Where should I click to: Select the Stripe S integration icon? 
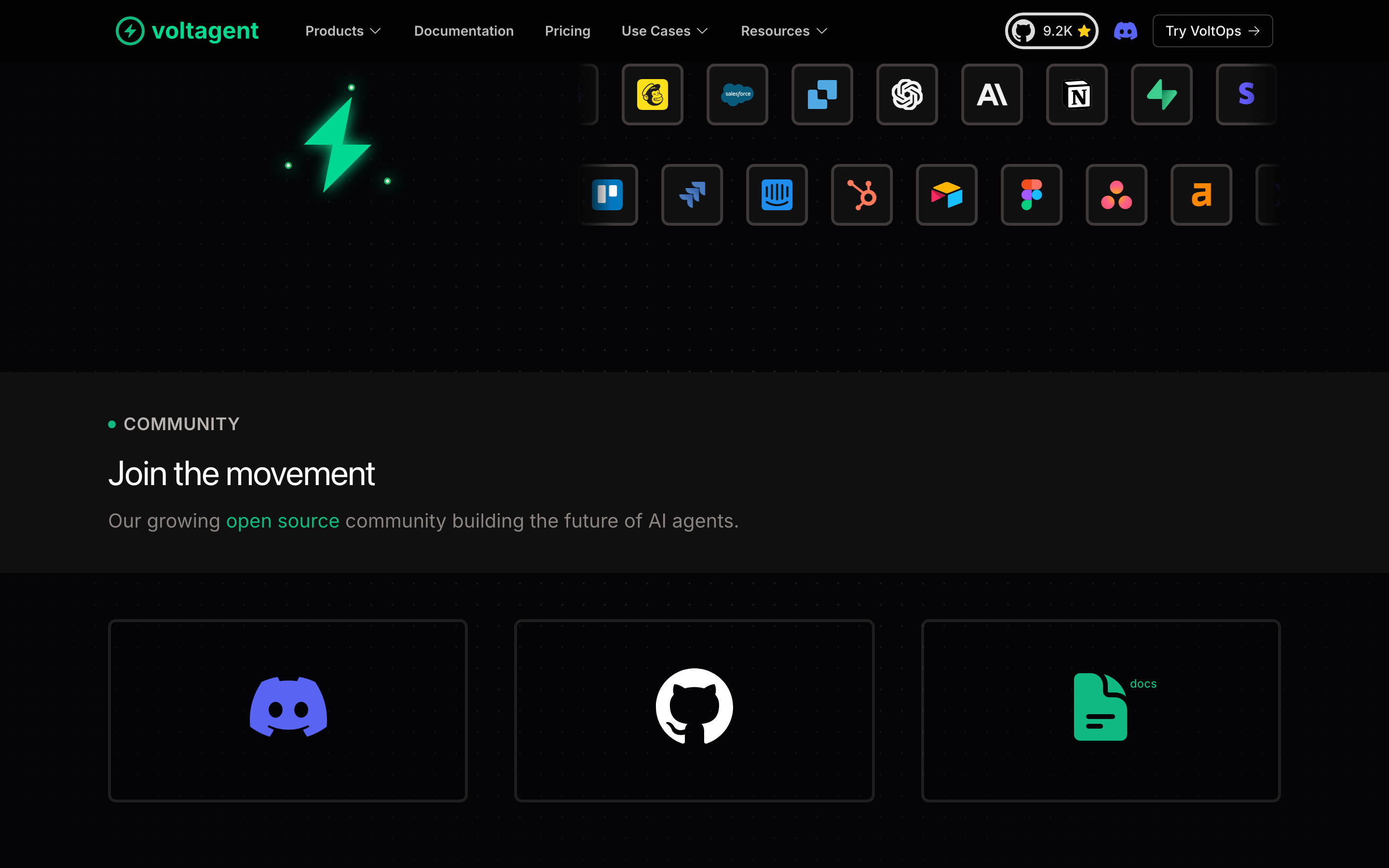click(x=1246, y=94)
